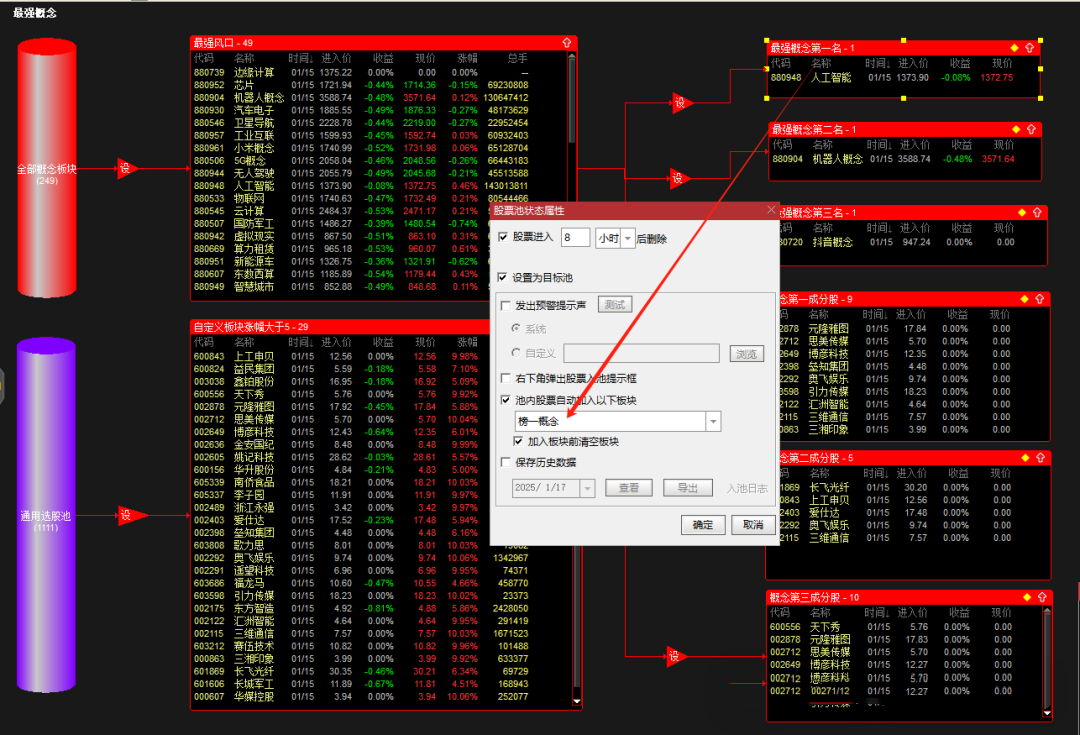Viewport: 1080px width, 735px height.
Task: Click the 设 arrow node after 全部概念板块
Action: (126, 169)
